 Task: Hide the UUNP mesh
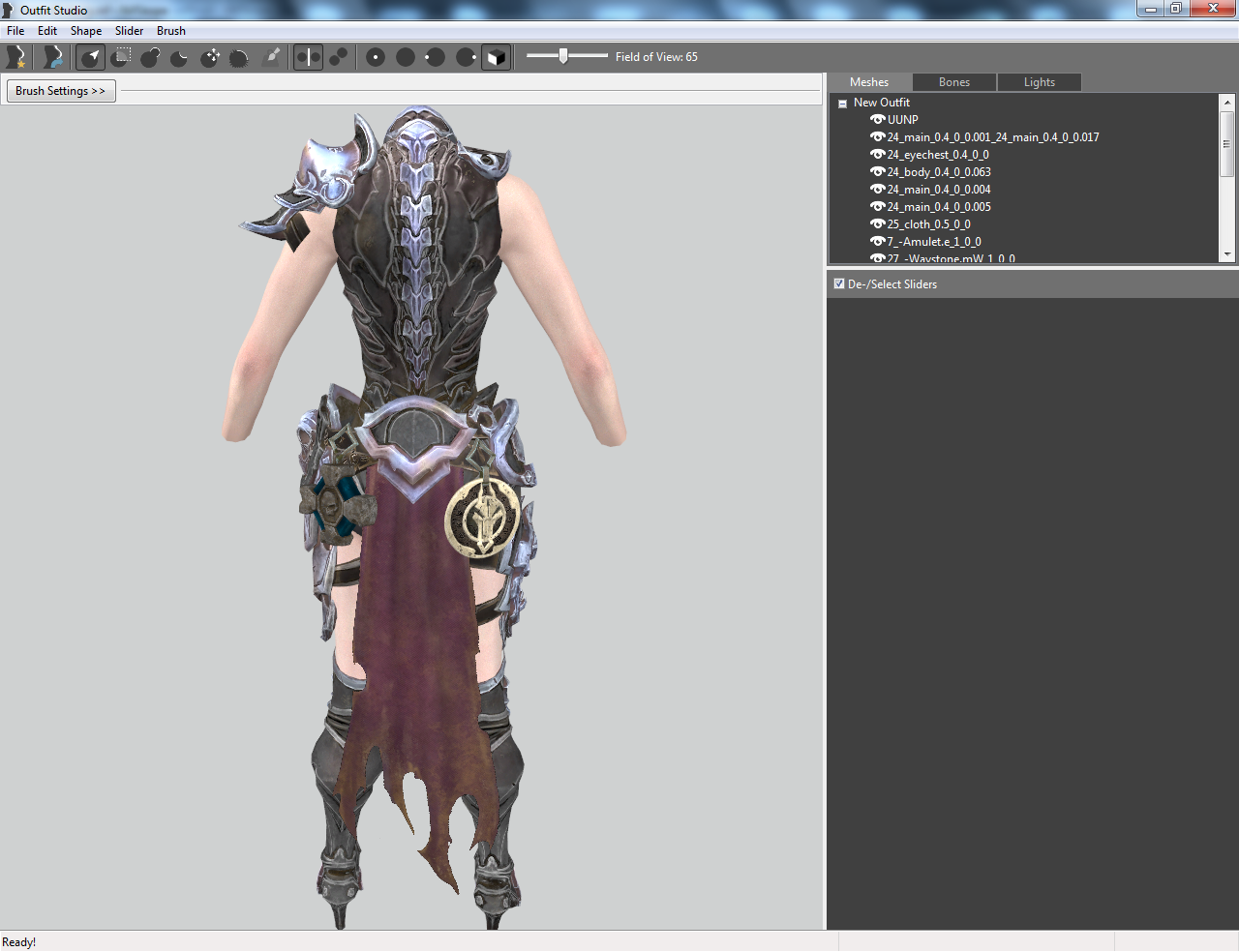coord(877,120)
